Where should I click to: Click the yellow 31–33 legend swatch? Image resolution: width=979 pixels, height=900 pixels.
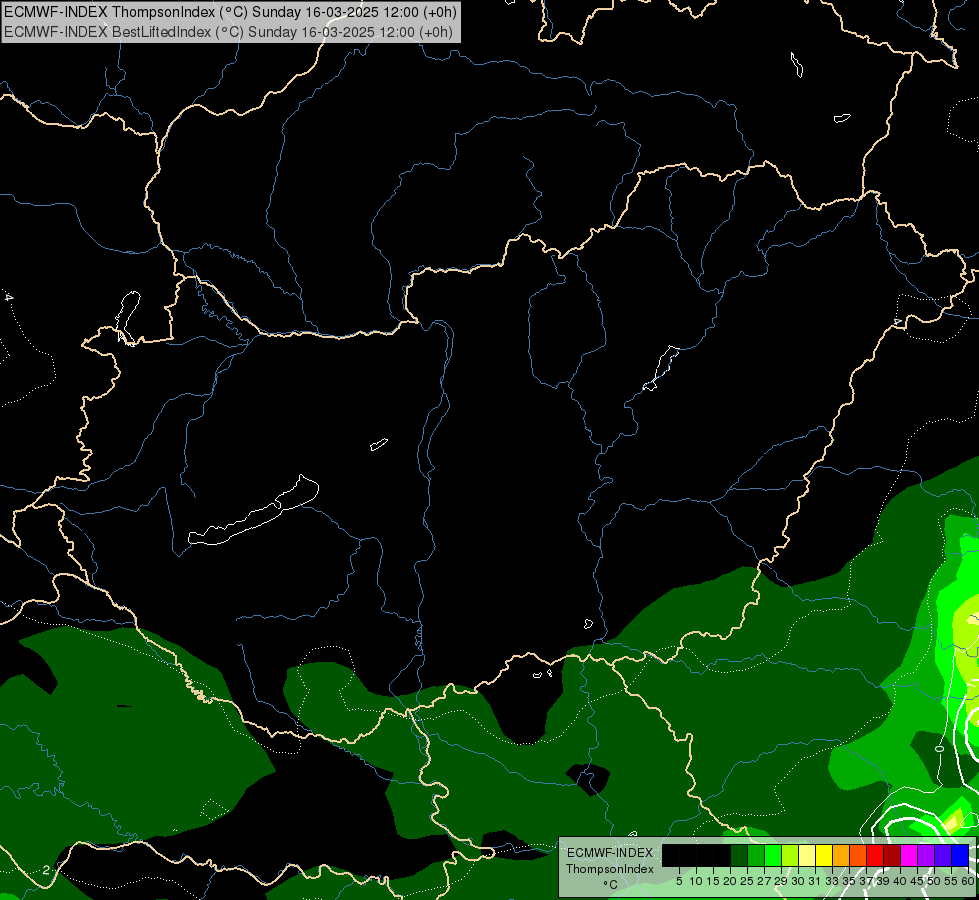click(824, 856)
